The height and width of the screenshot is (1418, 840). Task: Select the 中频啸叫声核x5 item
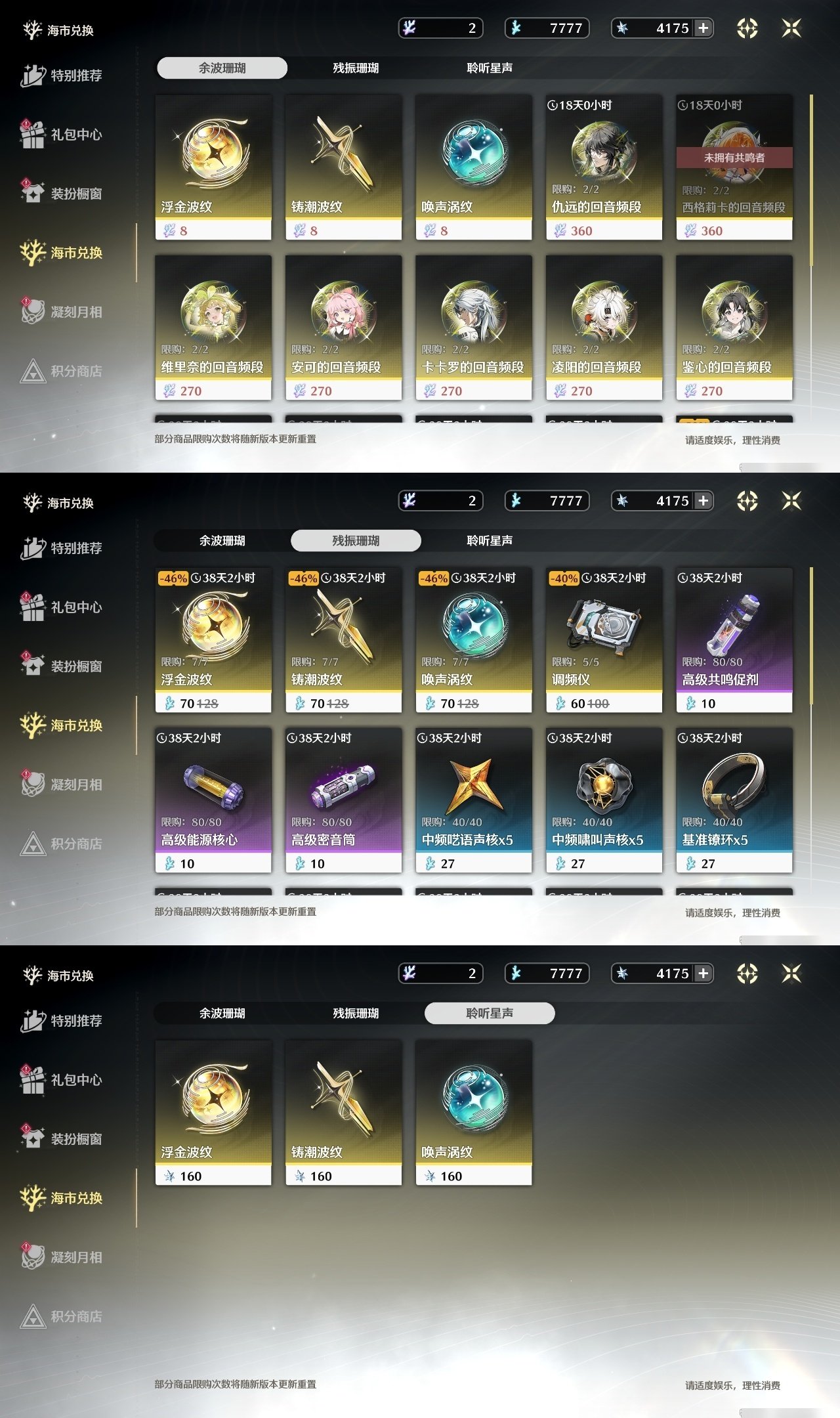604,800
